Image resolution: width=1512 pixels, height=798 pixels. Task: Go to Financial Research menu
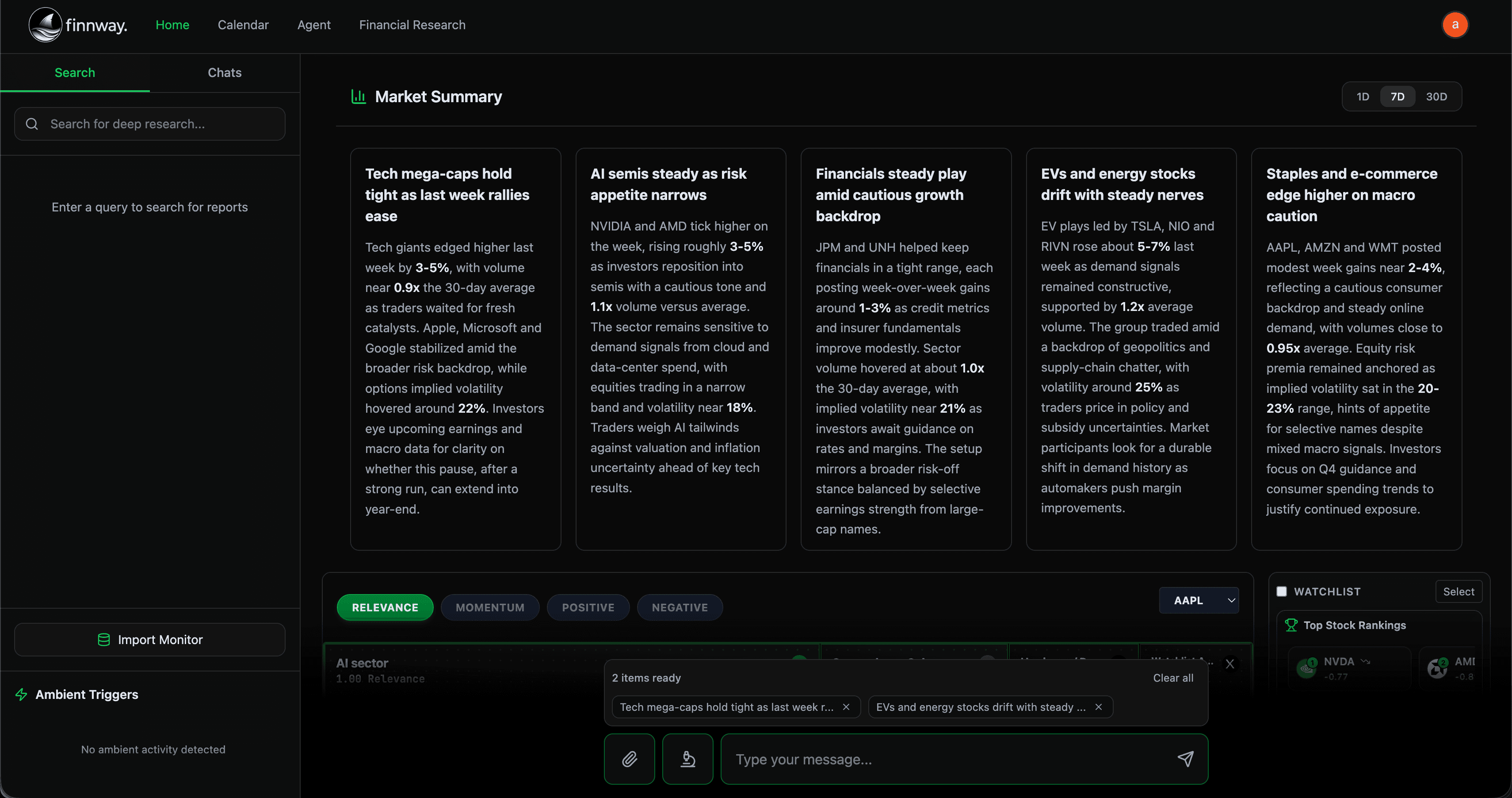pyautogui.click(x=412, y=25)
